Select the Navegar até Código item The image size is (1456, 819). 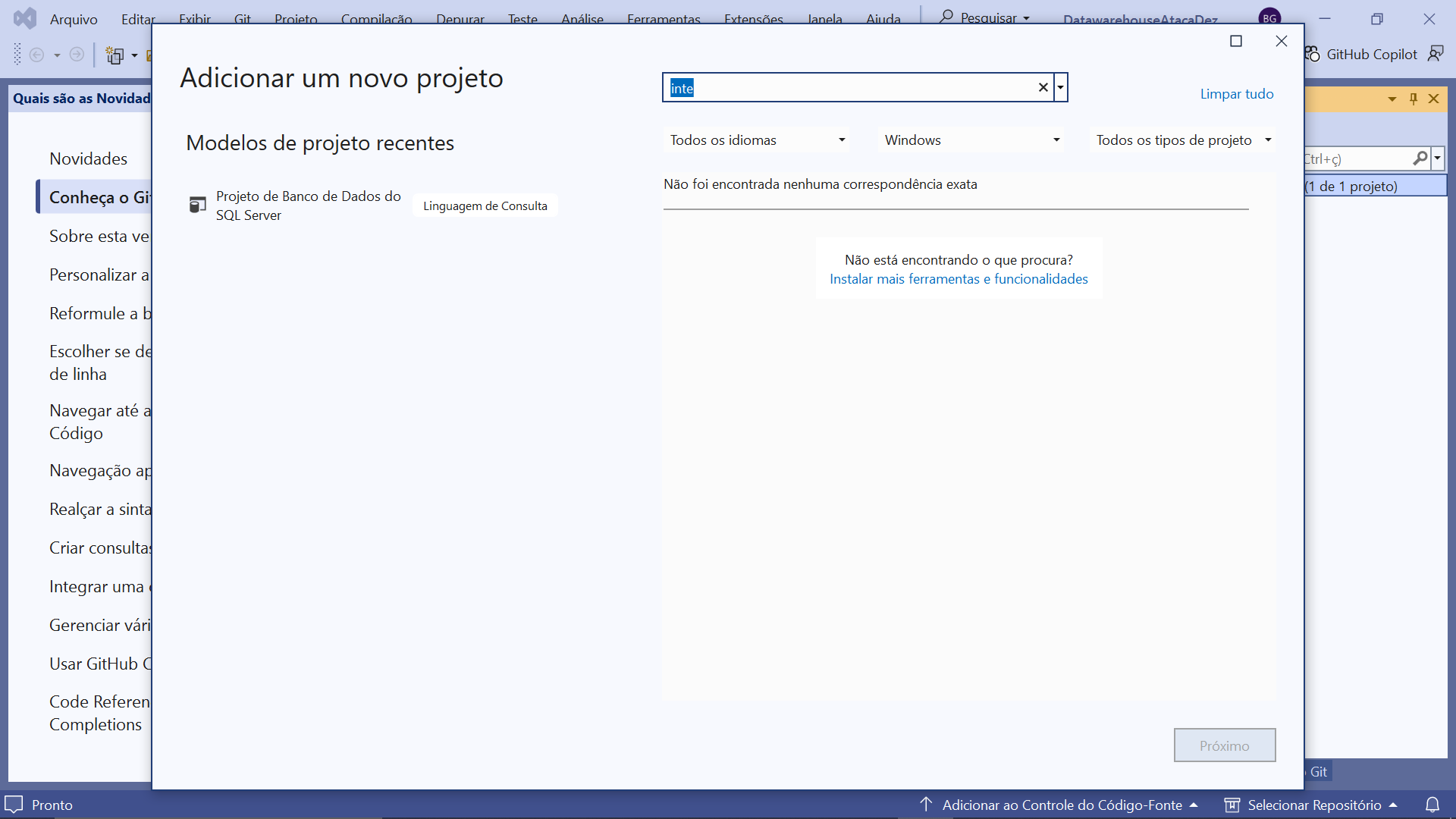point(99,422)
